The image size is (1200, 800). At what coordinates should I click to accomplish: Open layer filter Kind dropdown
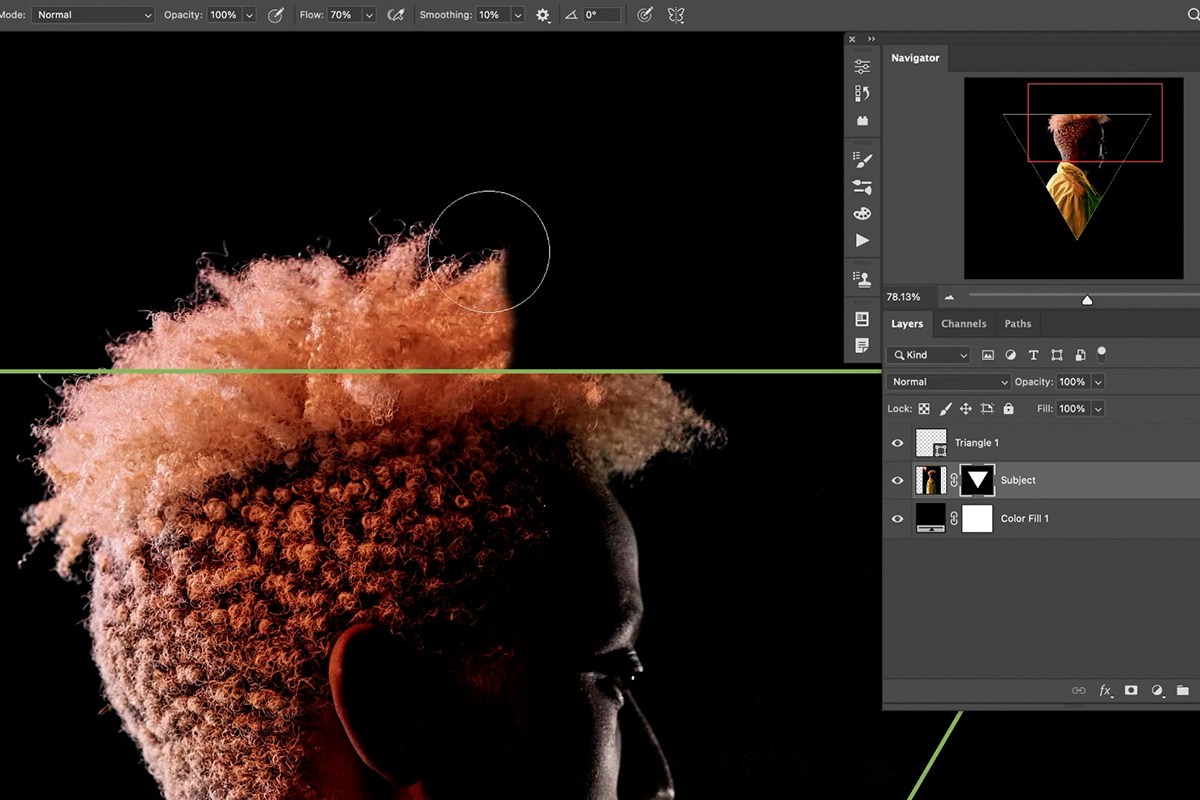929,355
